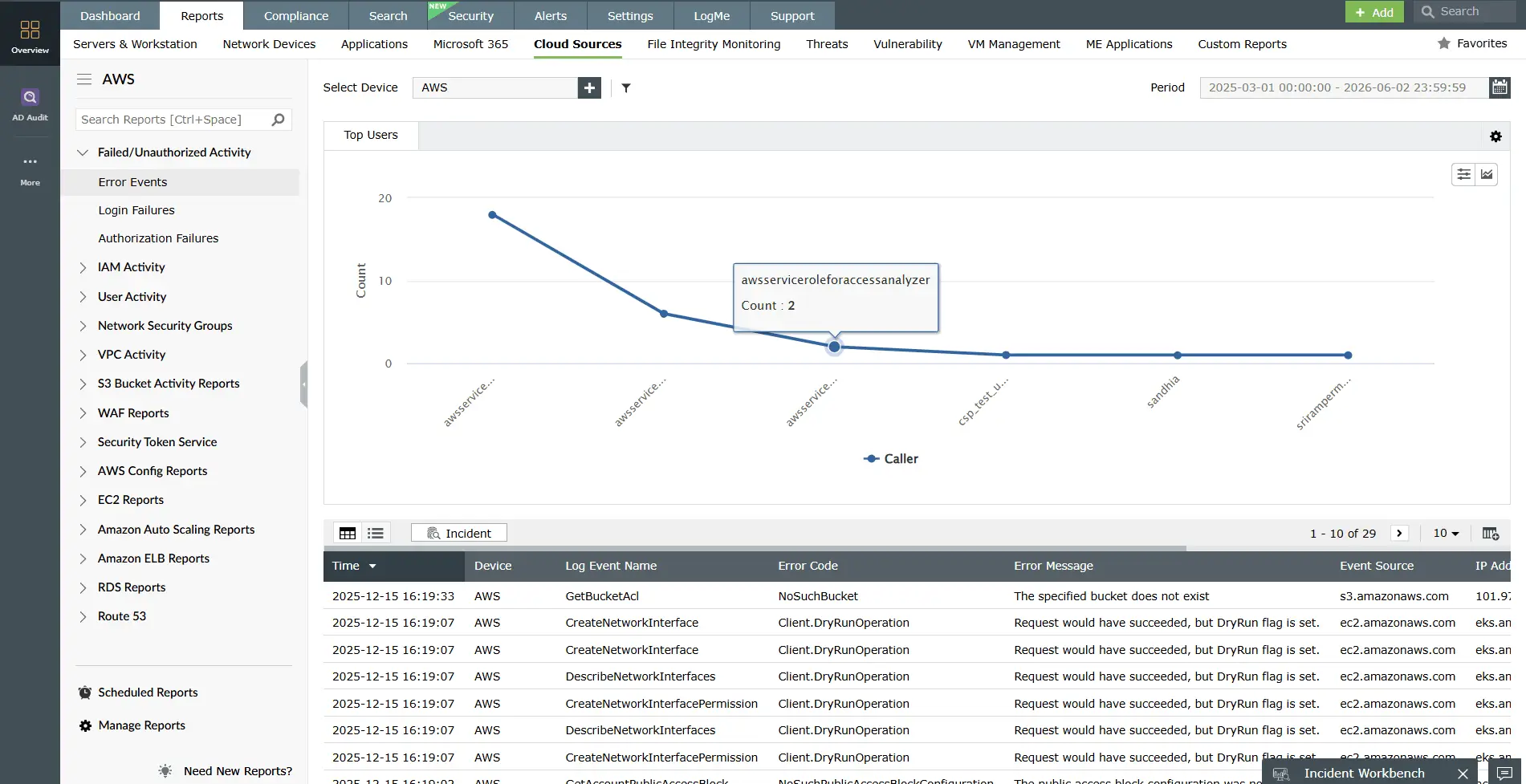
Task: Expand WAF Reports group
Action: coord(83,413)
